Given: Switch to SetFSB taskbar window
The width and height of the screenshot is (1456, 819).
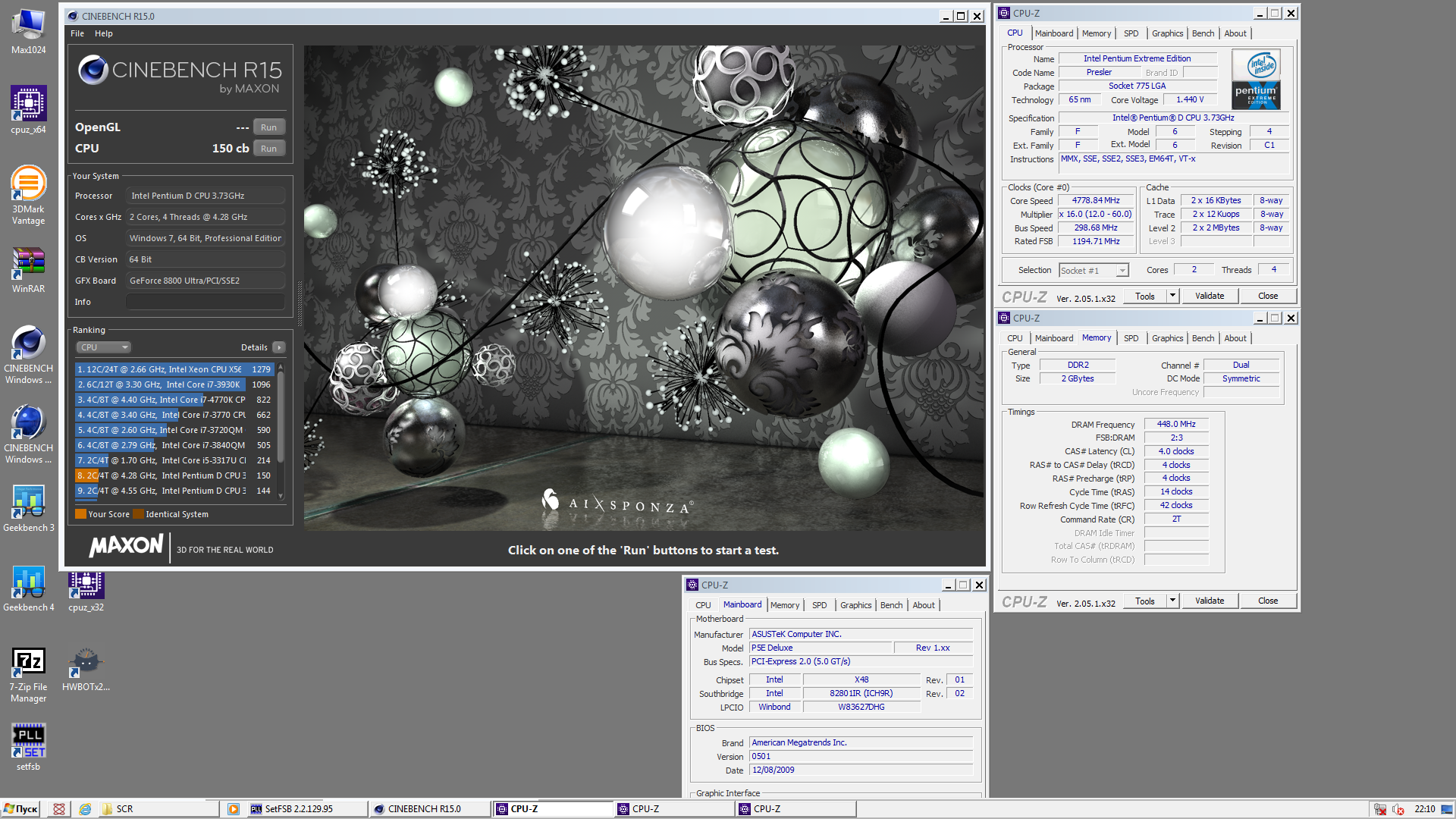Looking at the screenshot, I should click(307, 809).
